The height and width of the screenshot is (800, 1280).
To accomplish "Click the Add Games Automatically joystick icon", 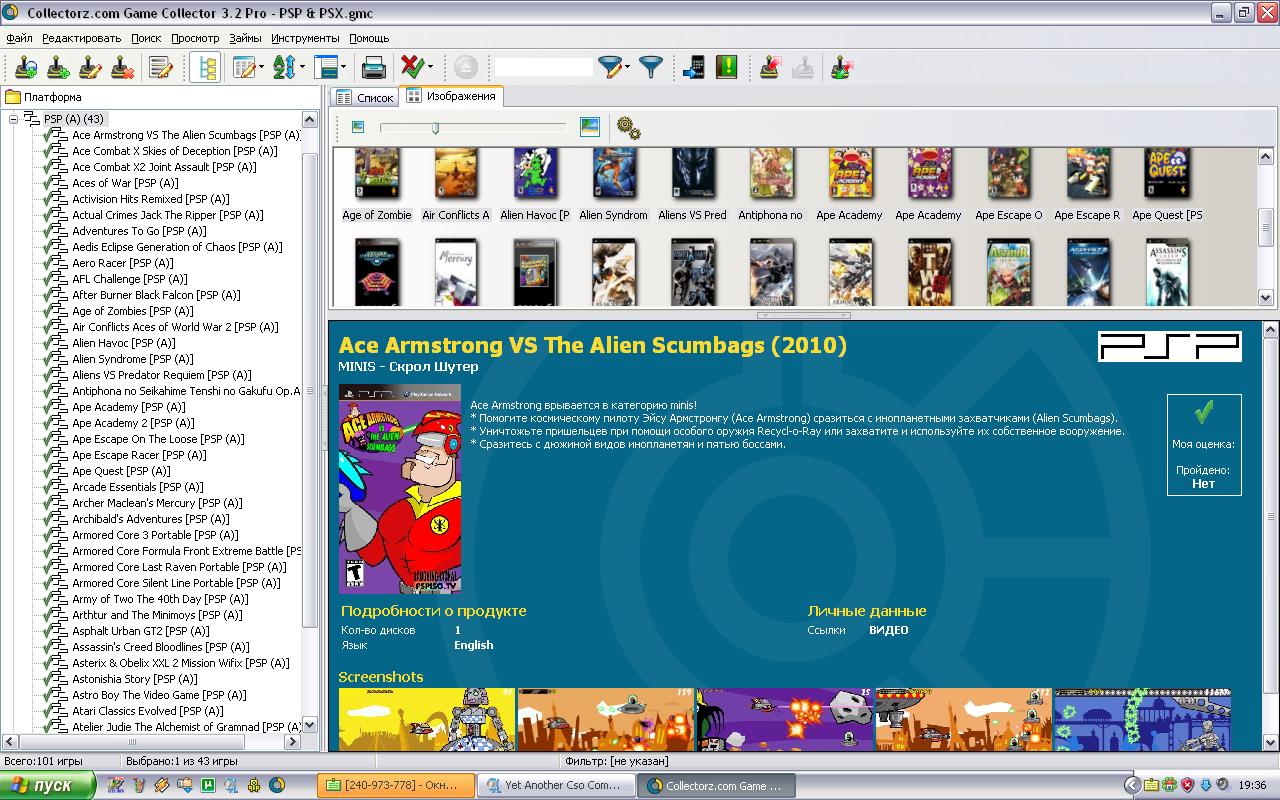I will tap(26, 68).
